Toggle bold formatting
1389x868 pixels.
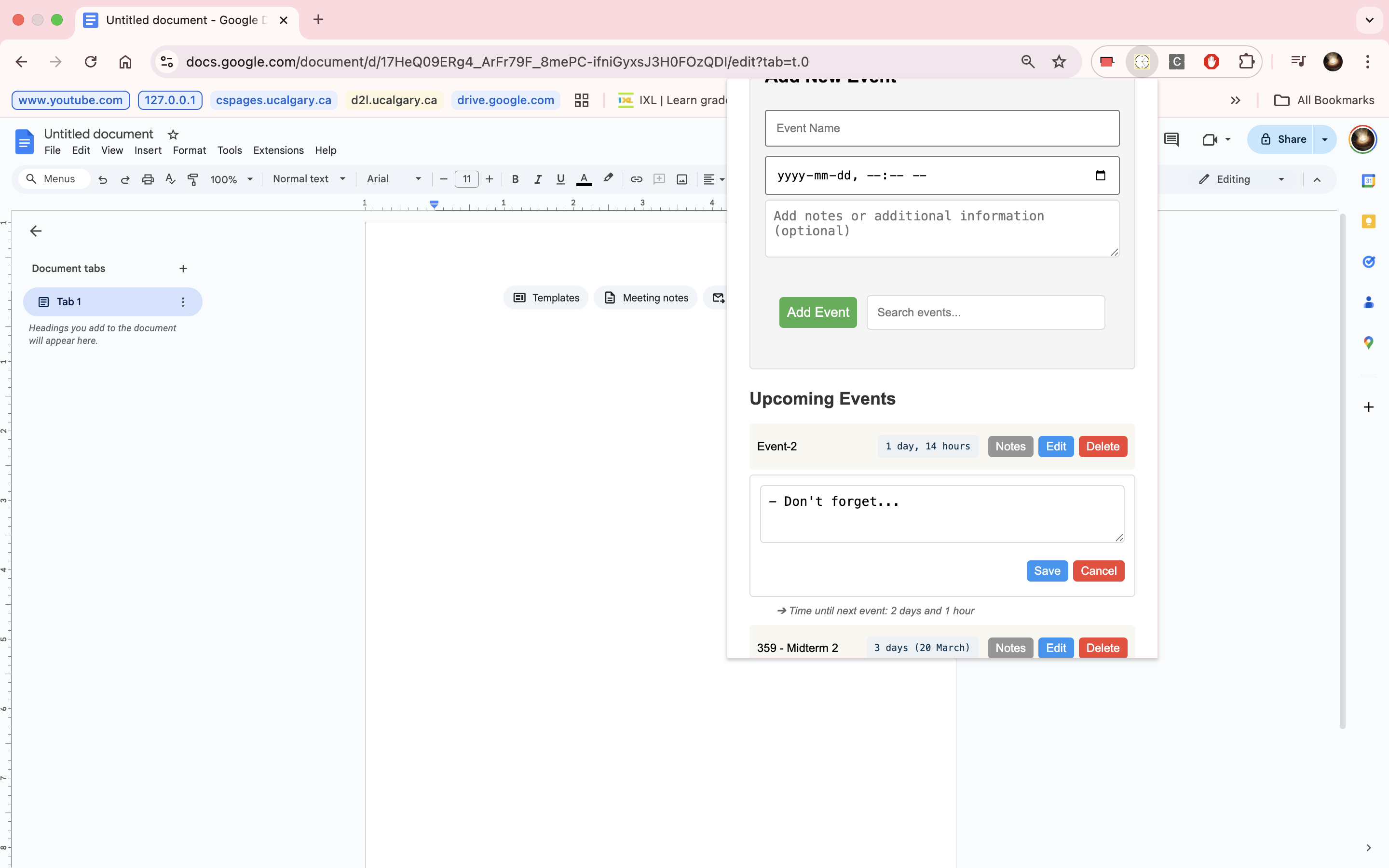(x=515, y=179)
